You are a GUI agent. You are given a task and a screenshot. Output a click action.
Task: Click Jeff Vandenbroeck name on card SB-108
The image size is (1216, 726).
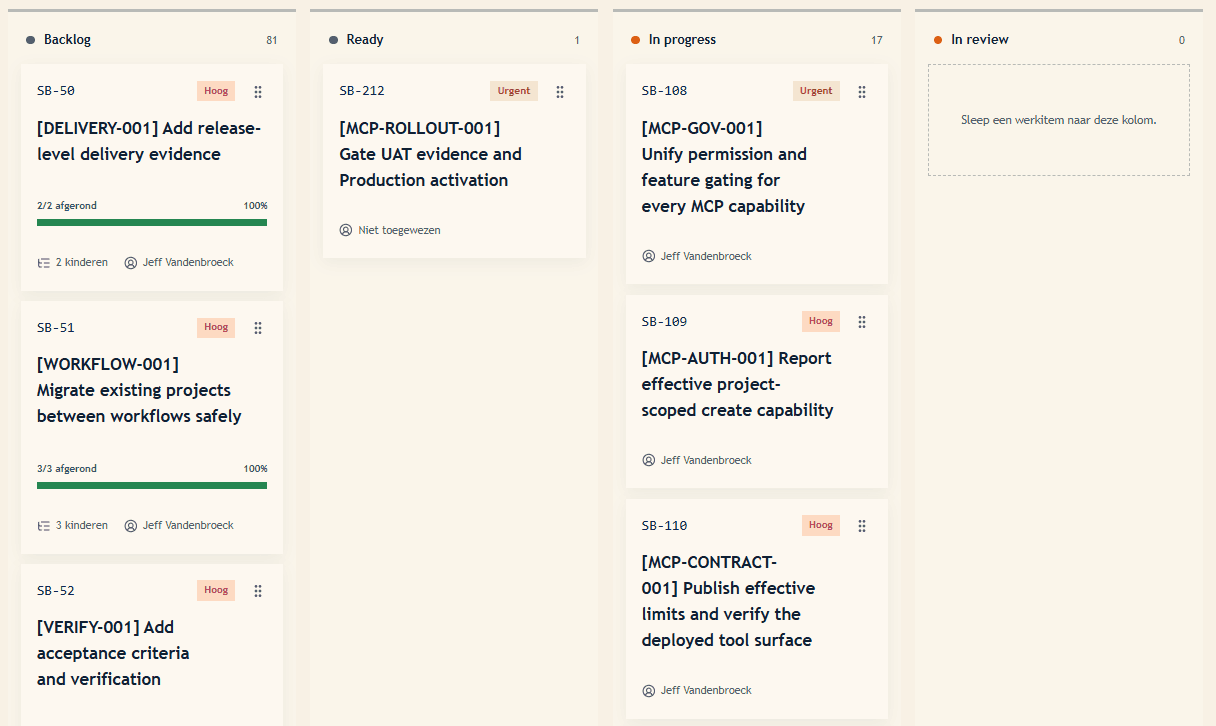pyautogui.click(x=706, y=257)
